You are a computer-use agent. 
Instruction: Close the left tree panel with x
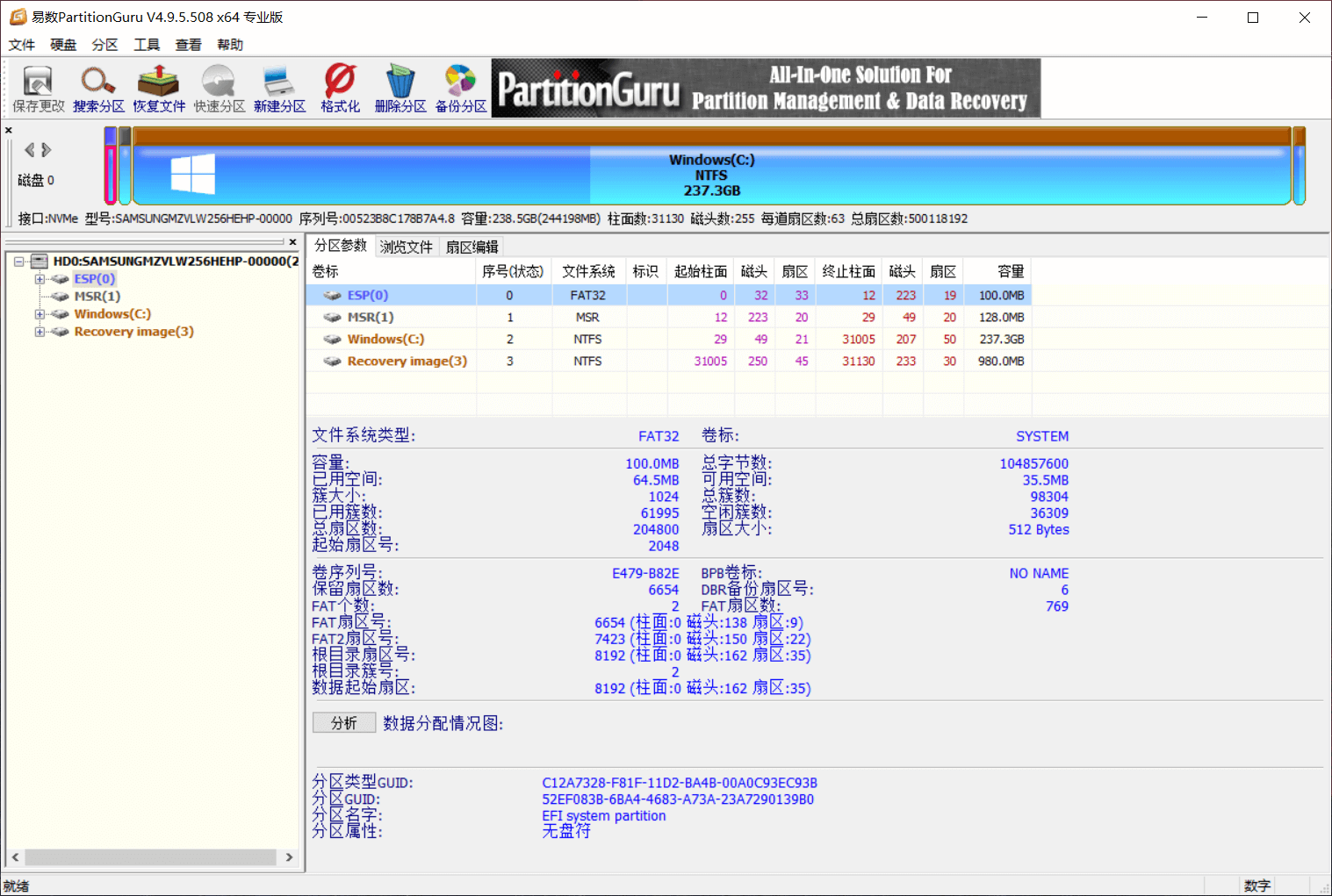pyautogui.click(x=292, y=242)
